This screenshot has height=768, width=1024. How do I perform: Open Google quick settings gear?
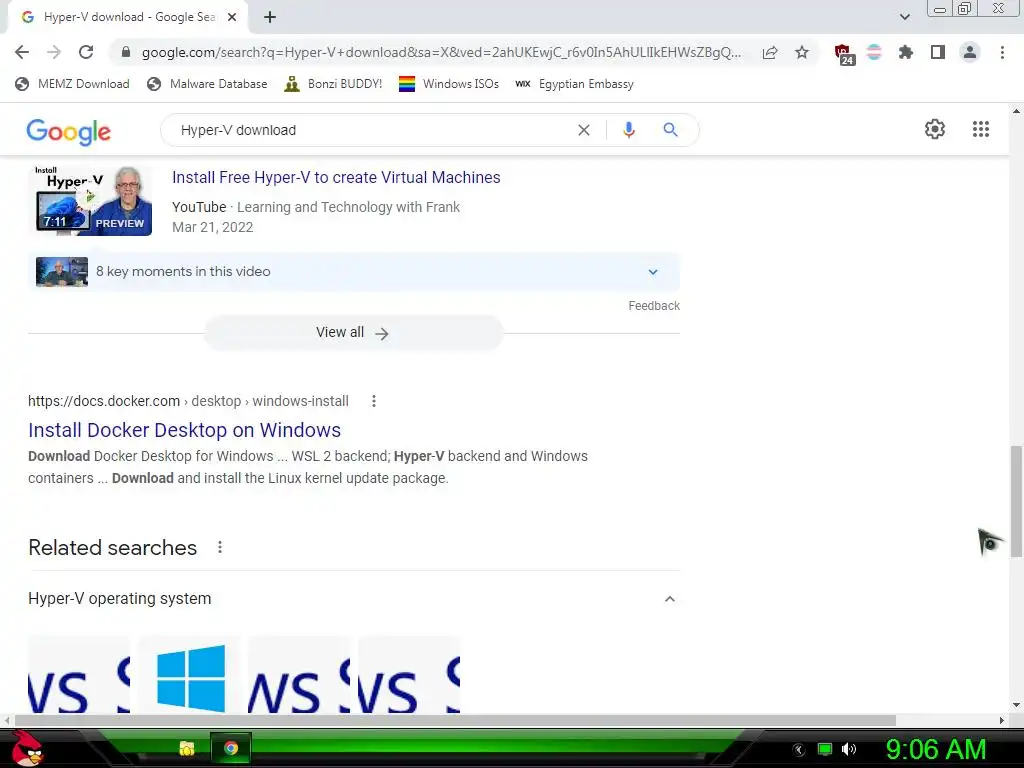point(935,129)
